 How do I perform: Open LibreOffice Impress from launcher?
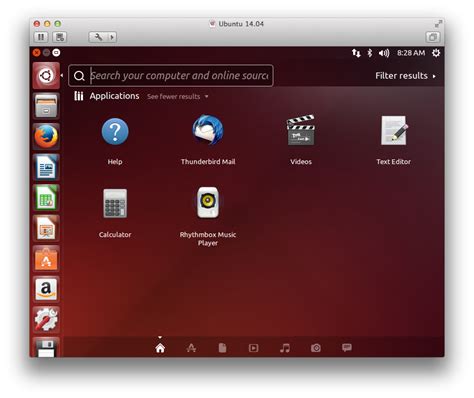46,228
